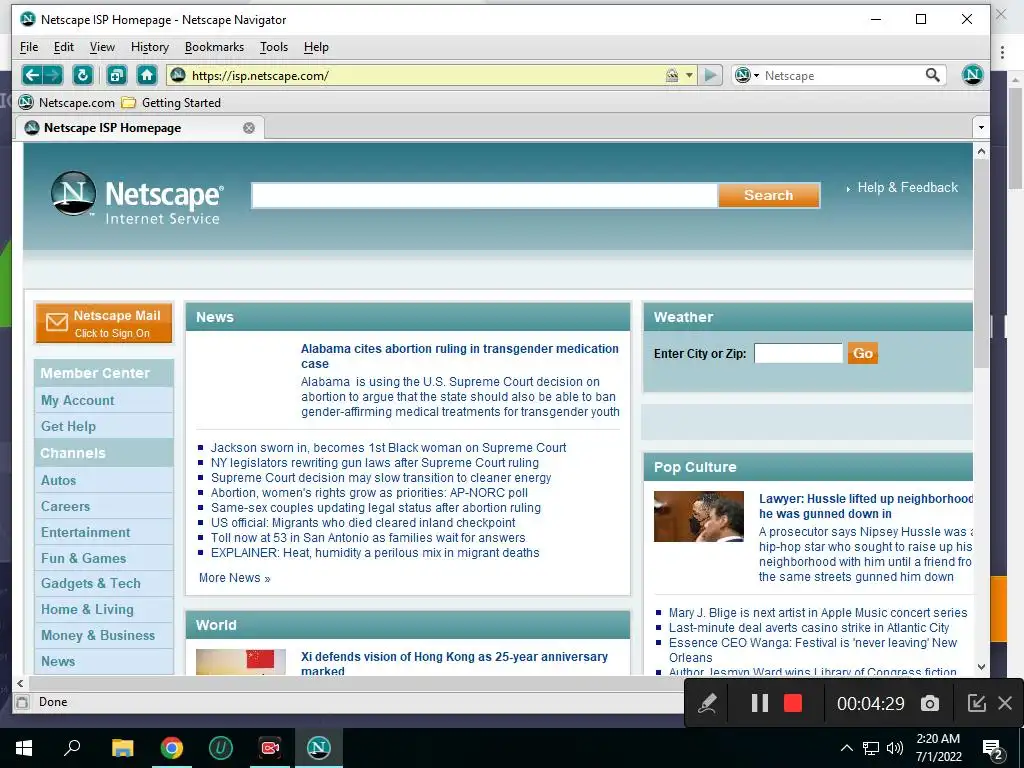Open the Windows Start menu
Viewport: 1024px width, 768px height.
pos(24,748)
